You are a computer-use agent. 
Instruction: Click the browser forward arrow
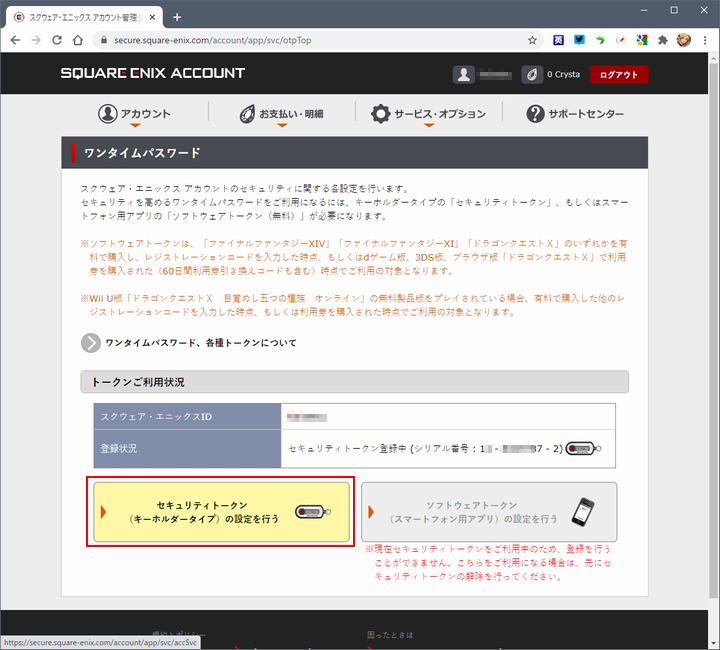36,40
